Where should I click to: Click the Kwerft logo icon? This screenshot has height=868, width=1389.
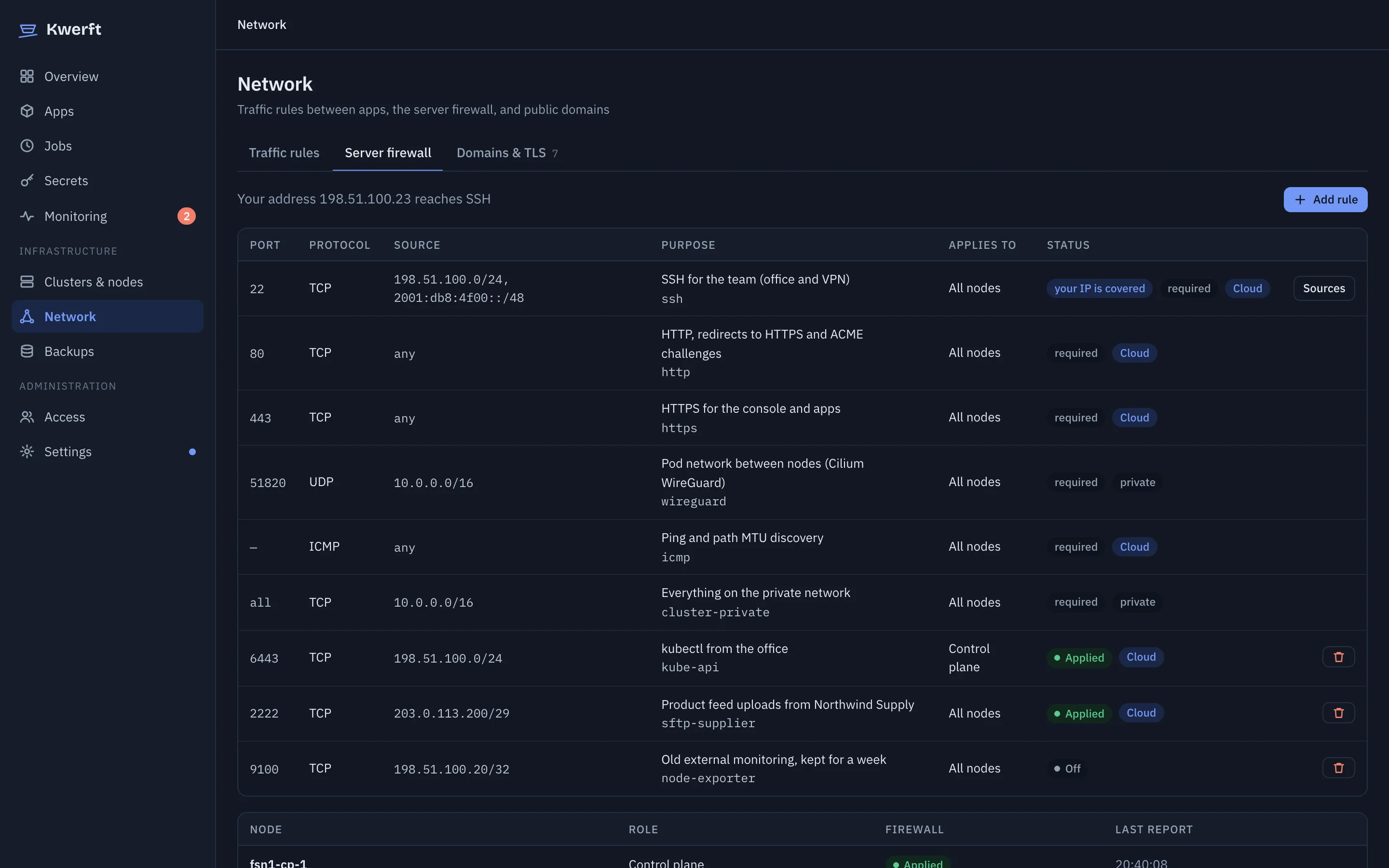click(x=27, y=30)
